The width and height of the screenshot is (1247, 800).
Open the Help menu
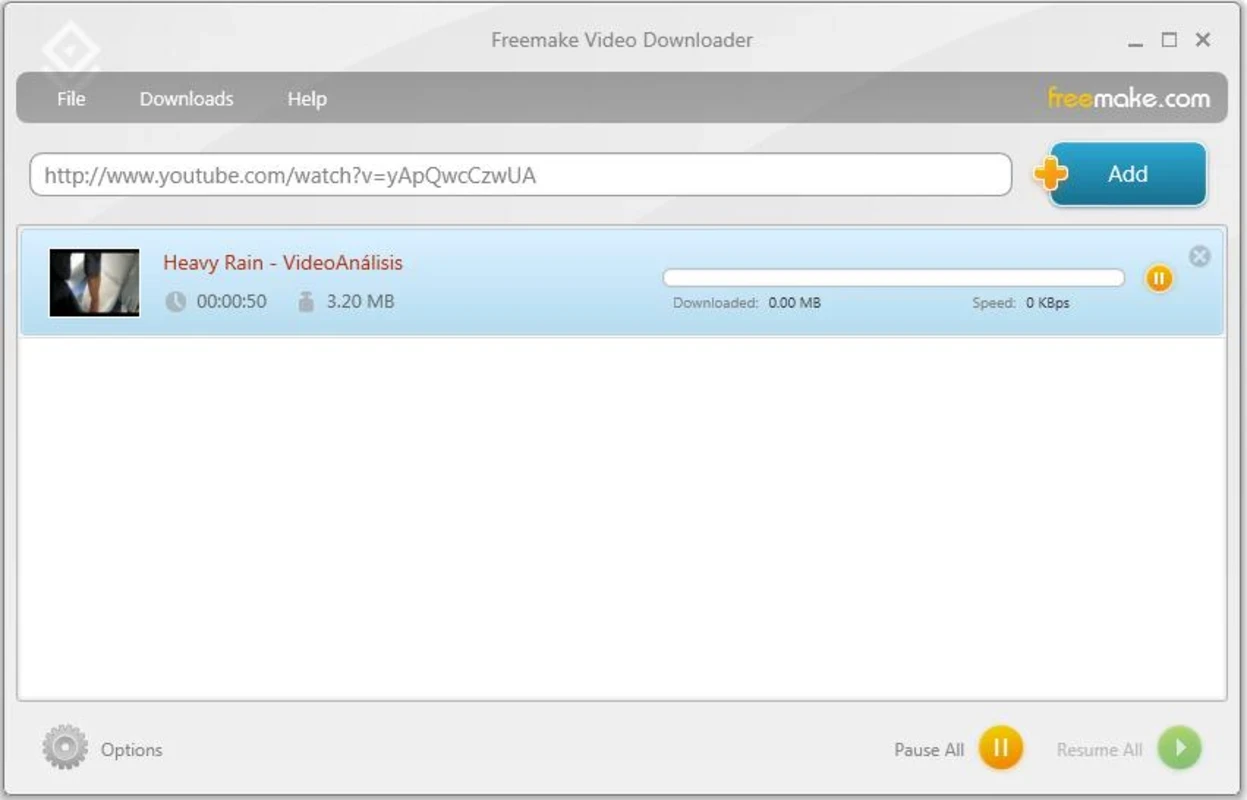pyautogui.click(x=307, y=99)
